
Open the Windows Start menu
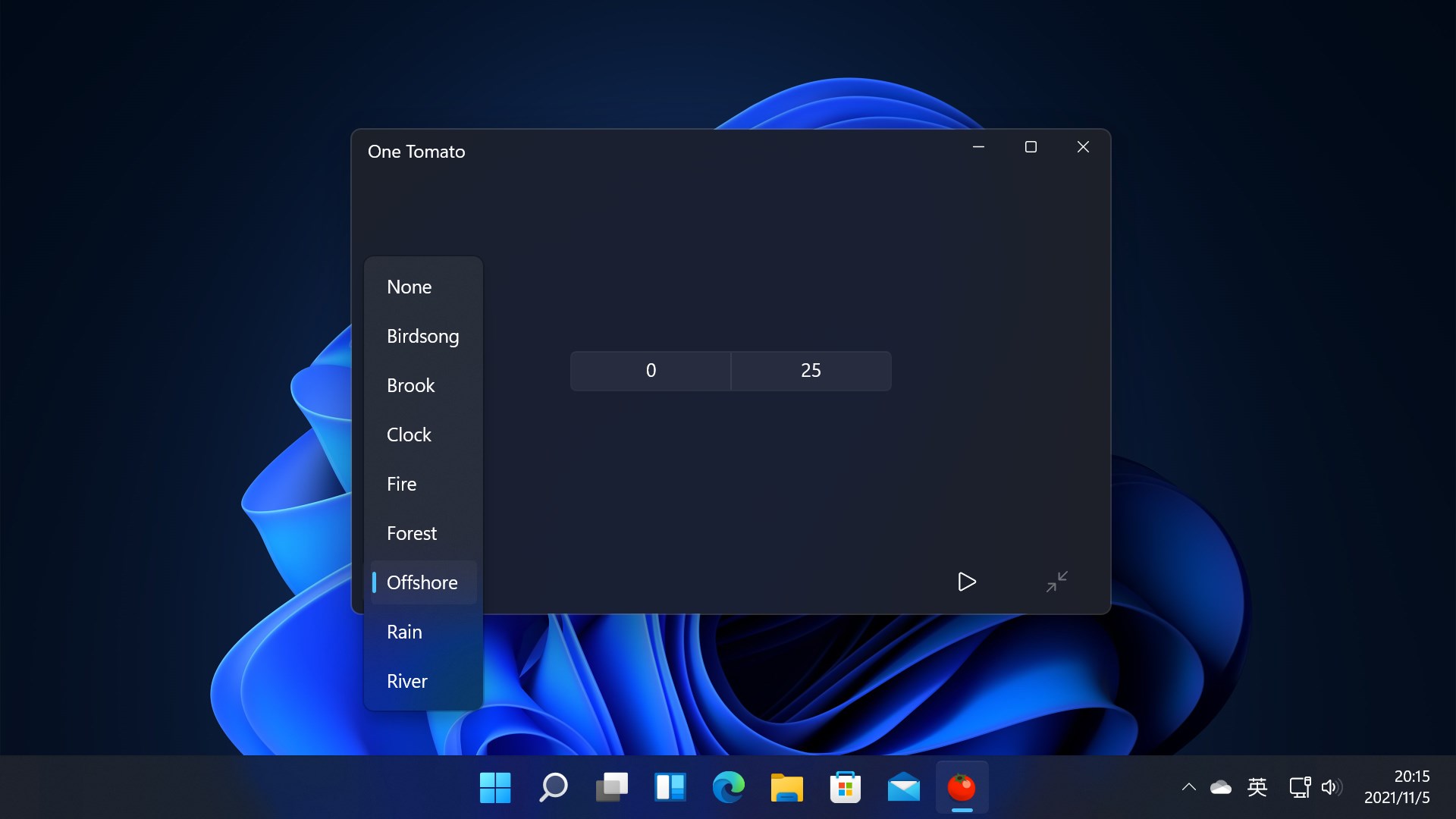[x=495, y=788]
